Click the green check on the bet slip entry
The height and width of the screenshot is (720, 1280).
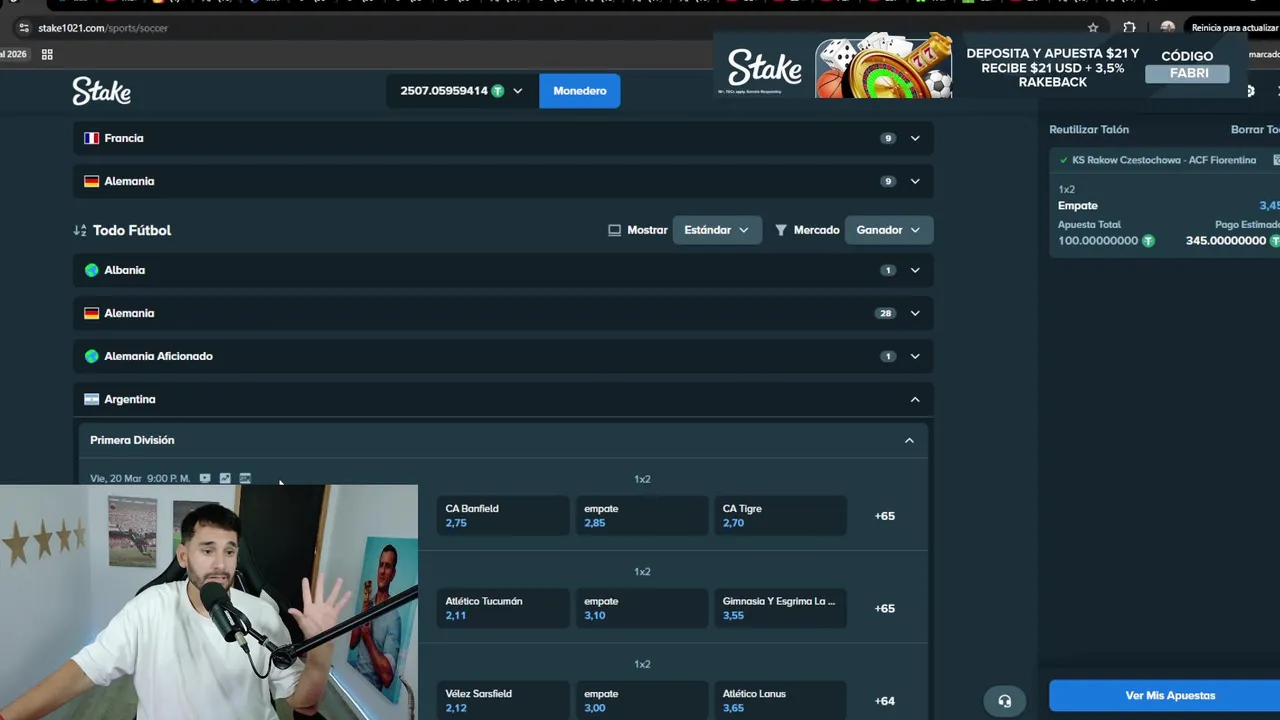1063,160
